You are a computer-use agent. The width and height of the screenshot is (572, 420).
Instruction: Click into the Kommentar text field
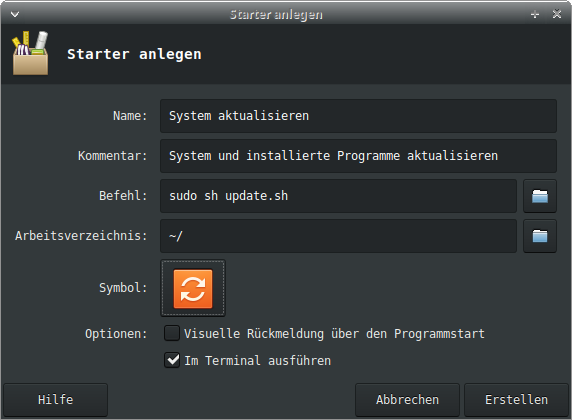358,156
